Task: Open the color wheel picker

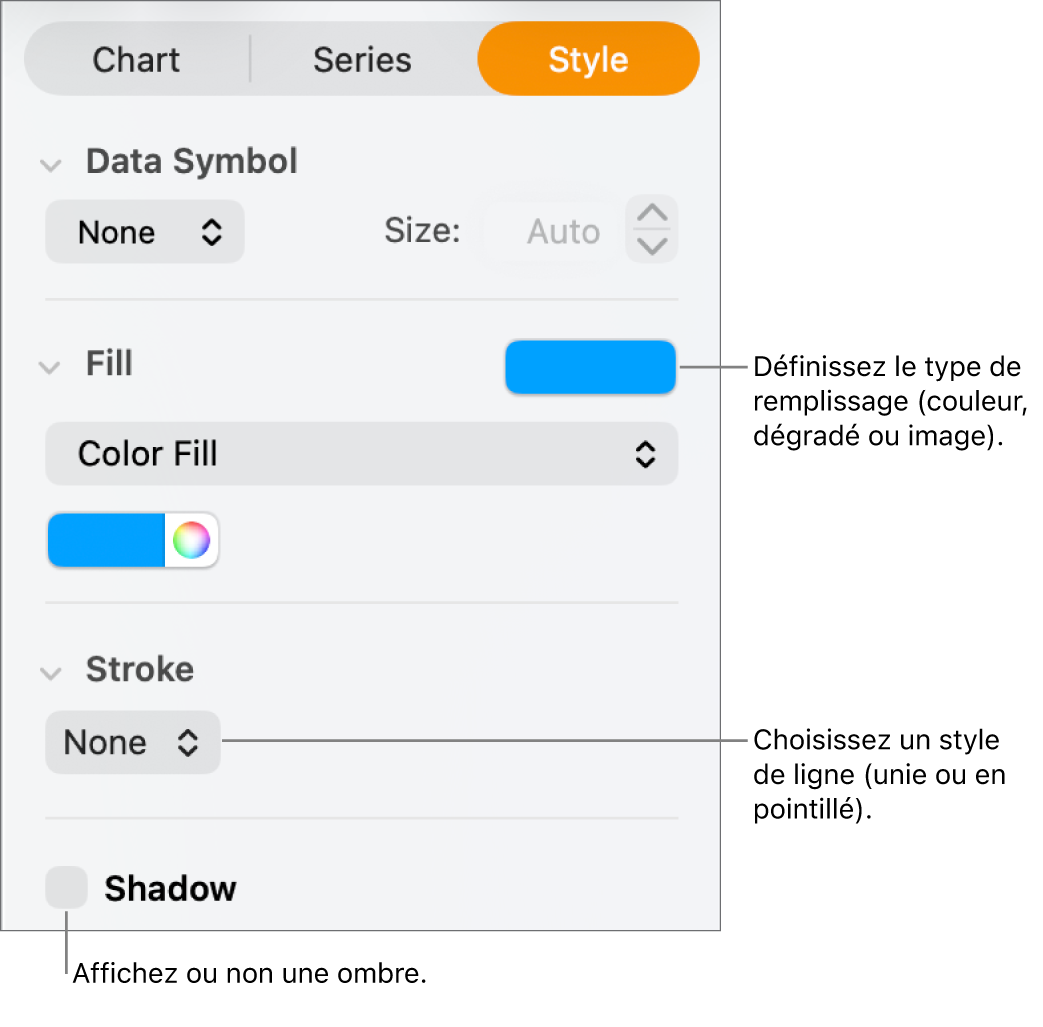Action: (x=192, y=540)
